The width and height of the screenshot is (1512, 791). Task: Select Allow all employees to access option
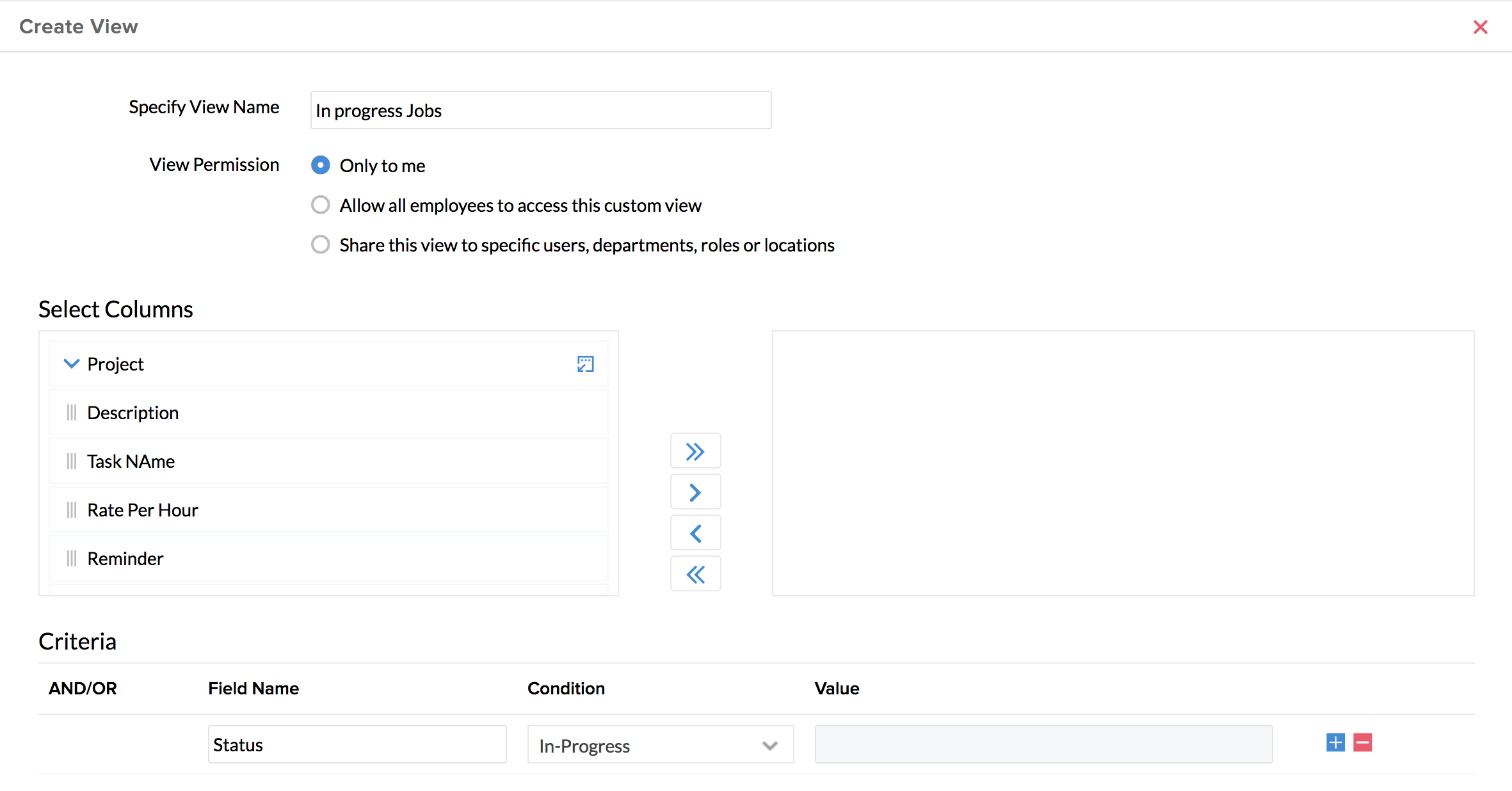tap(321, 205)
